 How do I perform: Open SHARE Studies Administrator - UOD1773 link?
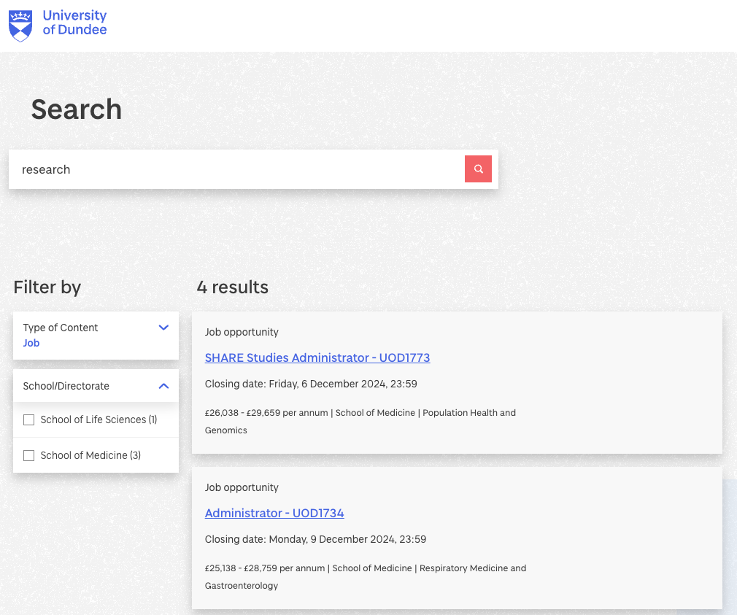click(x=317, y=358)
